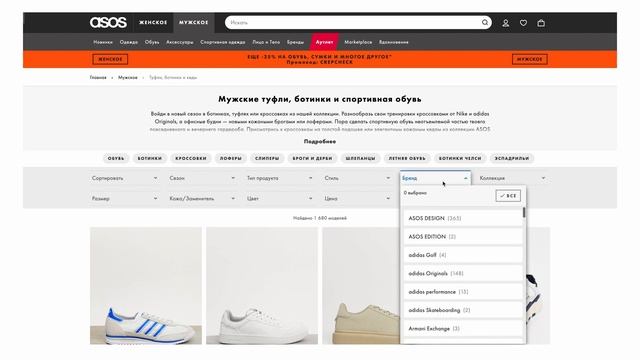This screenshot has width=640, height=360.
Task: Click the ВСЕ select-all button
Action: 508,196
